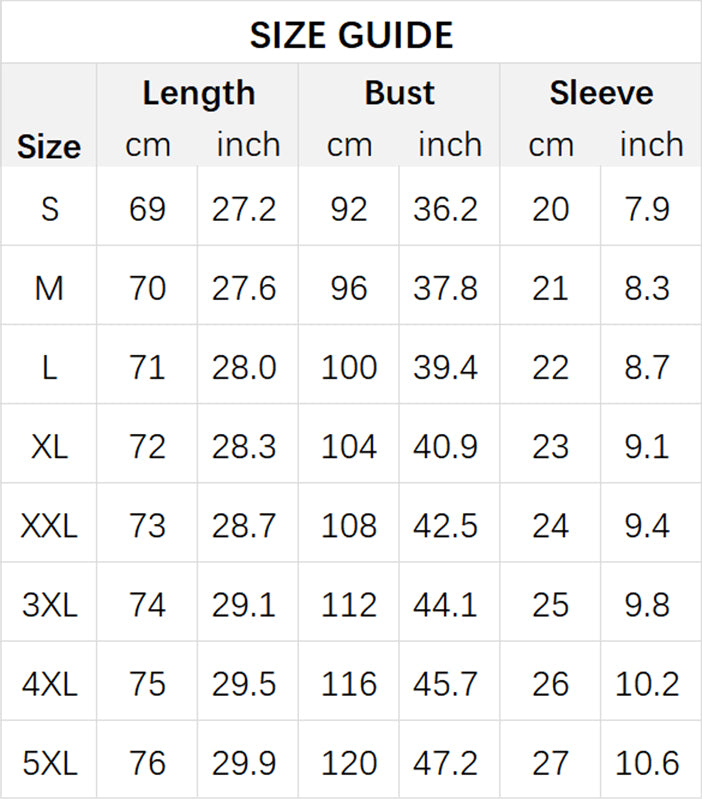The width and height of the screenshot is (702, 799).
Task: Click the XXL size row label
Action: 49,525
